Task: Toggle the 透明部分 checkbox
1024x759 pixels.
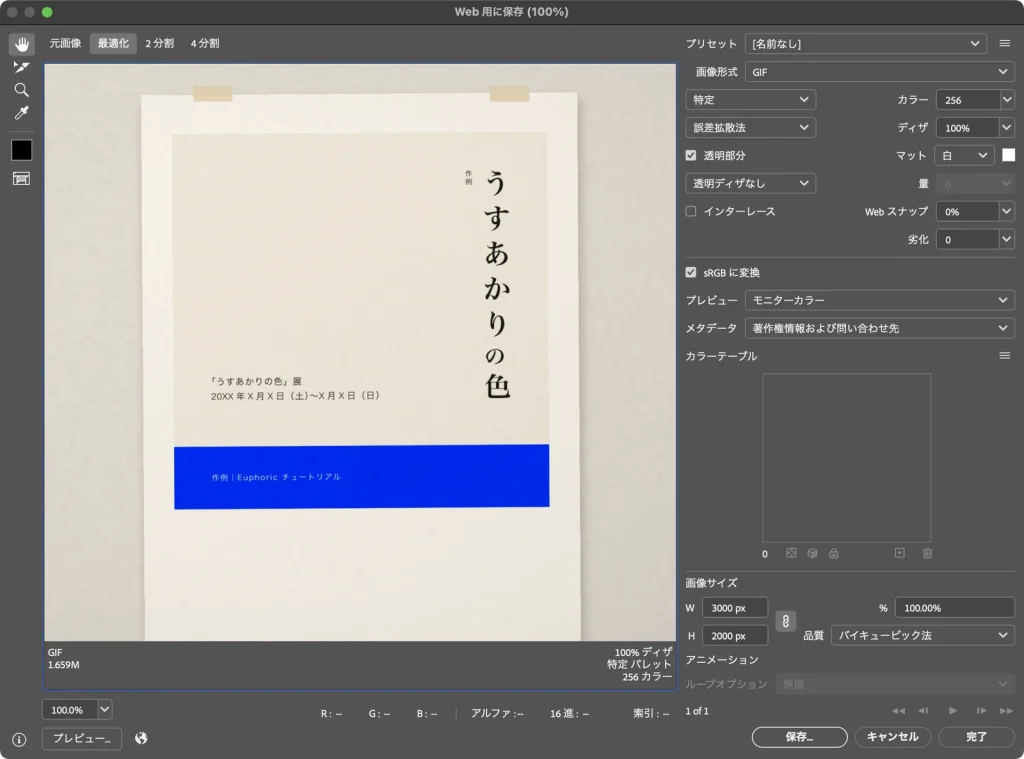Action: tap(691, 155)
